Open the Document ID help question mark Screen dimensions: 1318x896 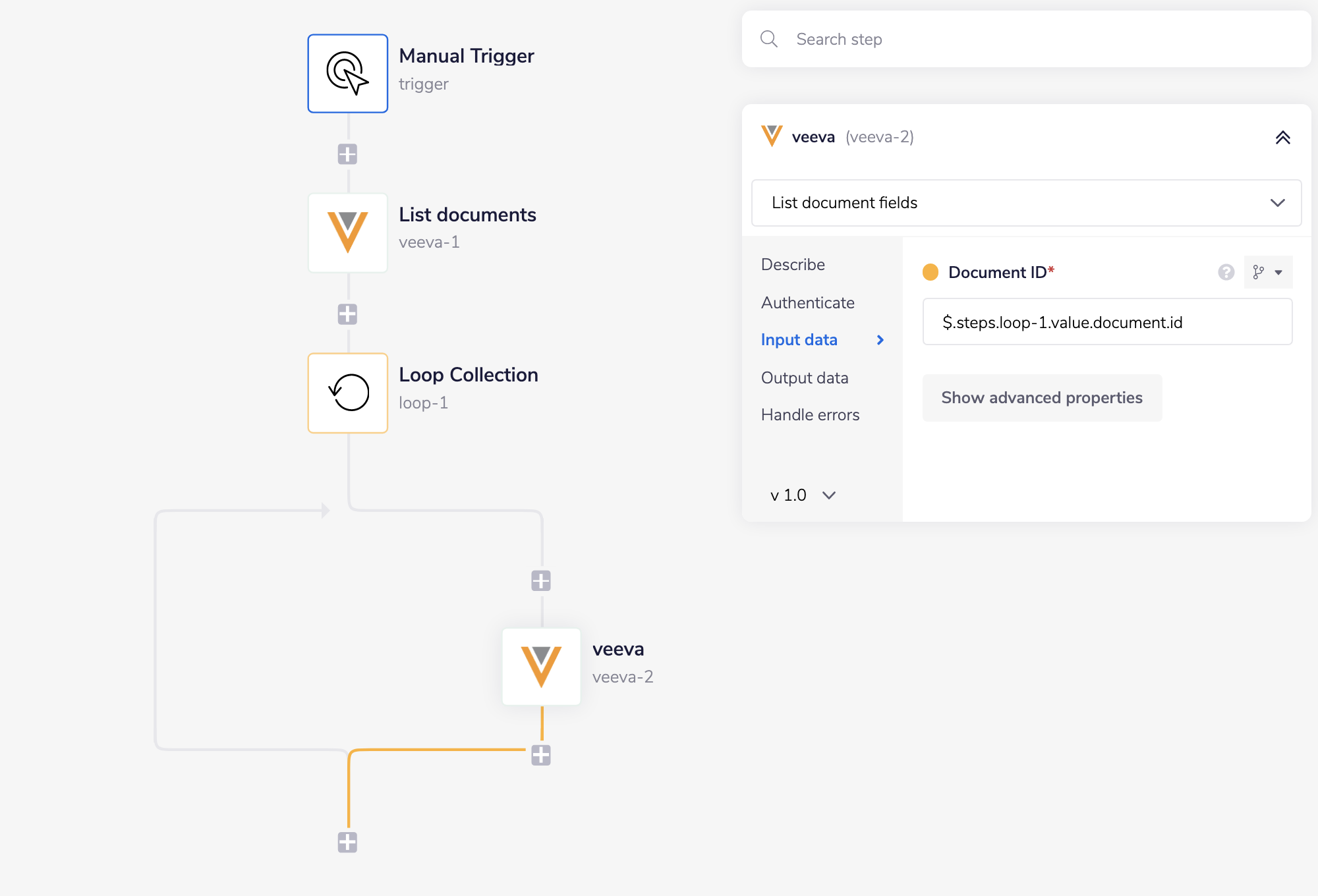point(1226,272)
